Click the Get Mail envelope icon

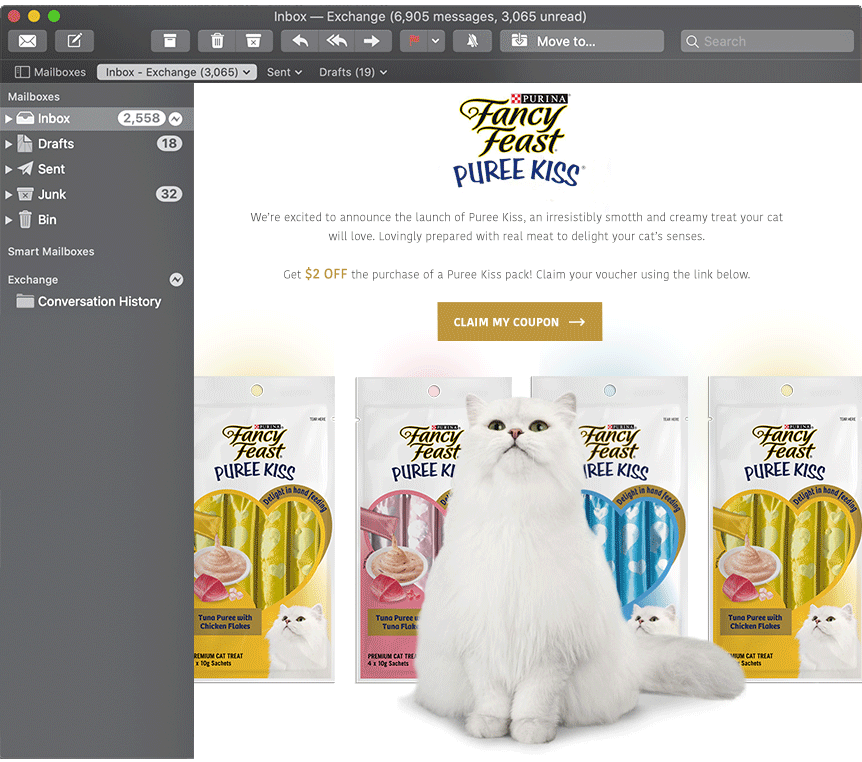[x=27, y=41]
